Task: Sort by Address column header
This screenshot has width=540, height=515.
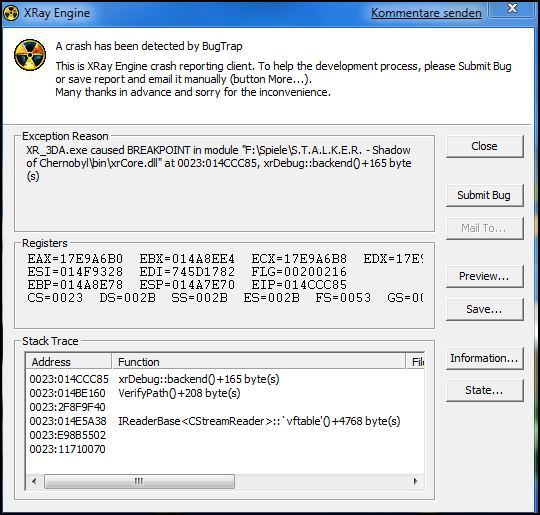Action: [x=69, y=362]
